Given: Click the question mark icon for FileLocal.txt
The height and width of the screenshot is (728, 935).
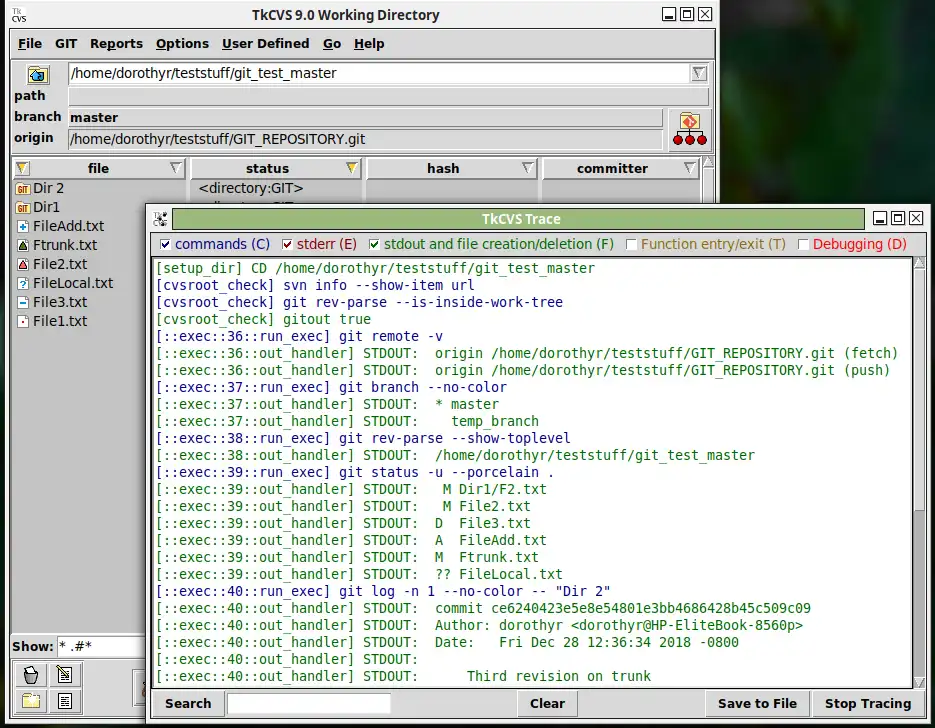Looking at the screenshot, I should (x=23, y=283).
